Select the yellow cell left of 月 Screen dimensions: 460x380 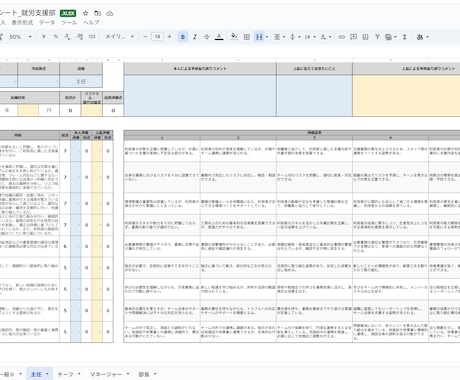point(28,110)
